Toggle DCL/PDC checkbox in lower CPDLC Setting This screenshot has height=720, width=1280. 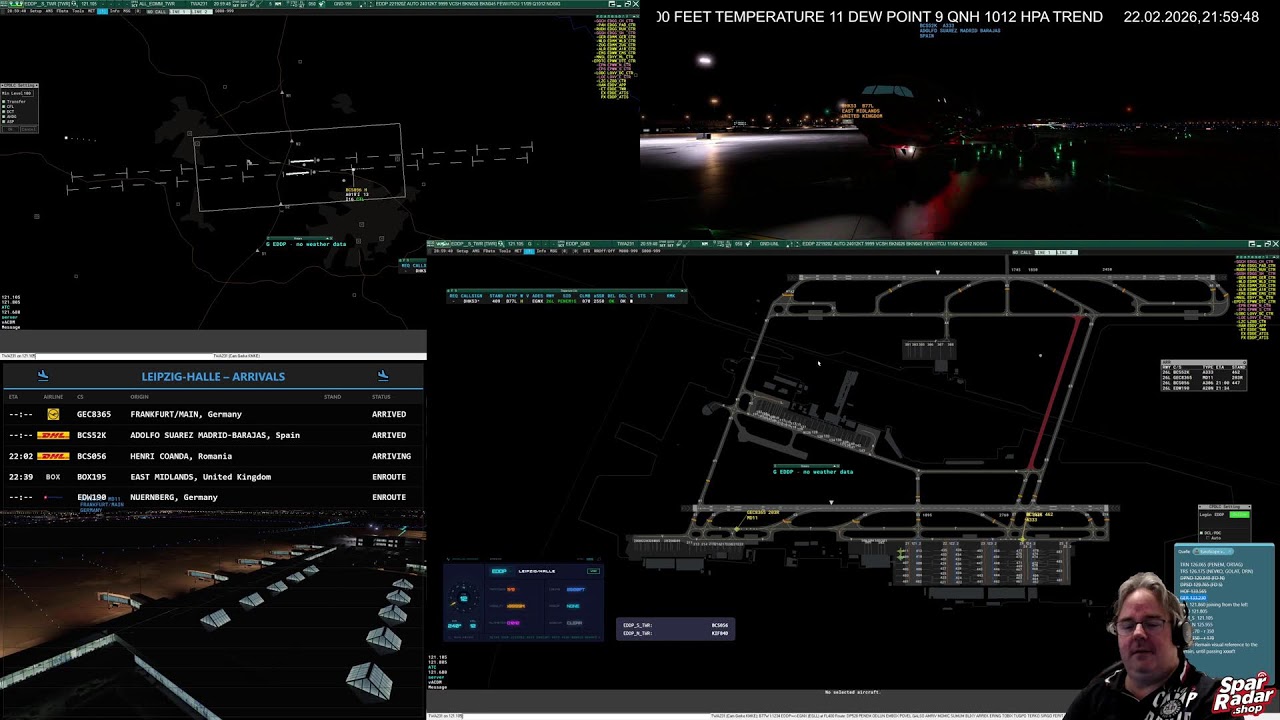pos(1201,533)
